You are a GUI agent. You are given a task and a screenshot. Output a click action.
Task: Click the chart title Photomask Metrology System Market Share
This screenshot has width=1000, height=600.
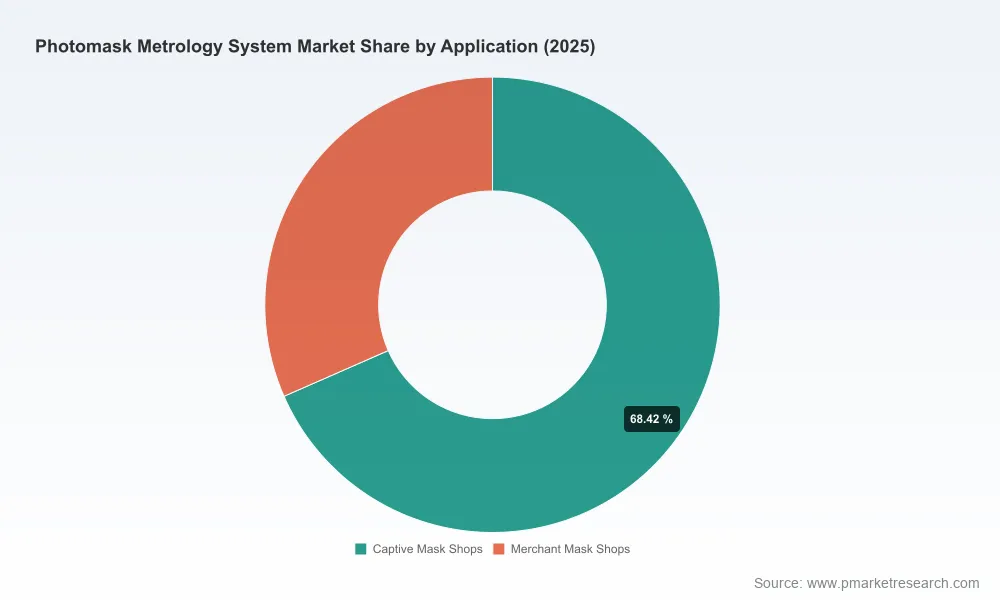click(x=315, y=47)
